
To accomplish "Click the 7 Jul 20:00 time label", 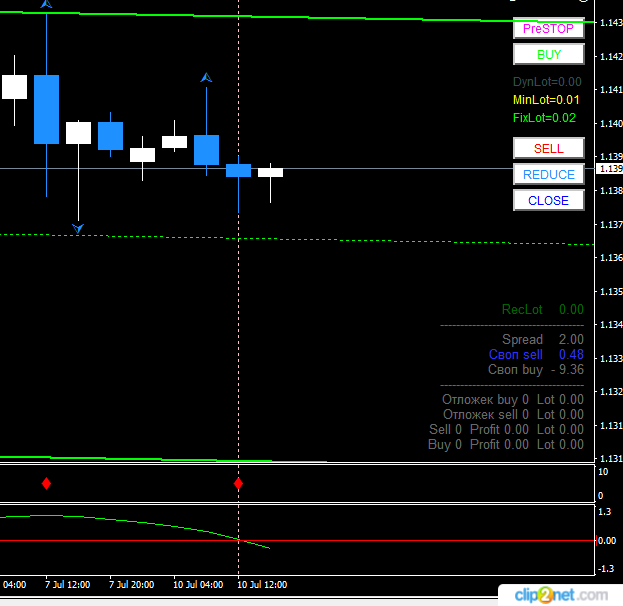I will tap(132, 585).
